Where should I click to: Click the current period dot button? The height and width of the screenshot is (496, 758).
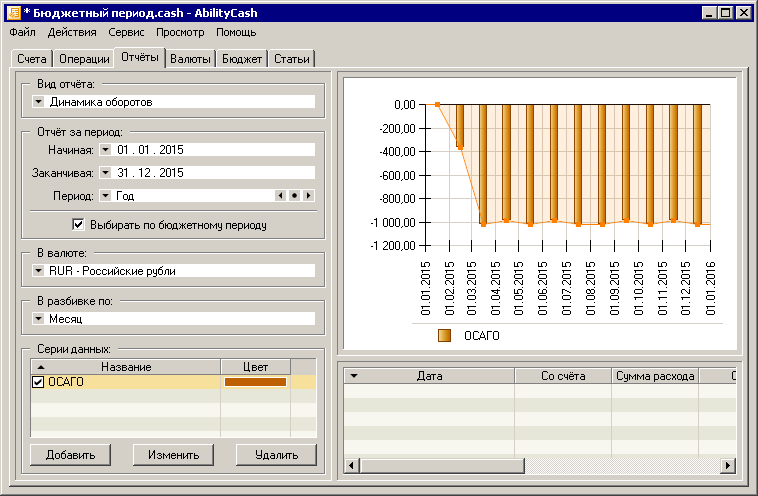point(295,196)
